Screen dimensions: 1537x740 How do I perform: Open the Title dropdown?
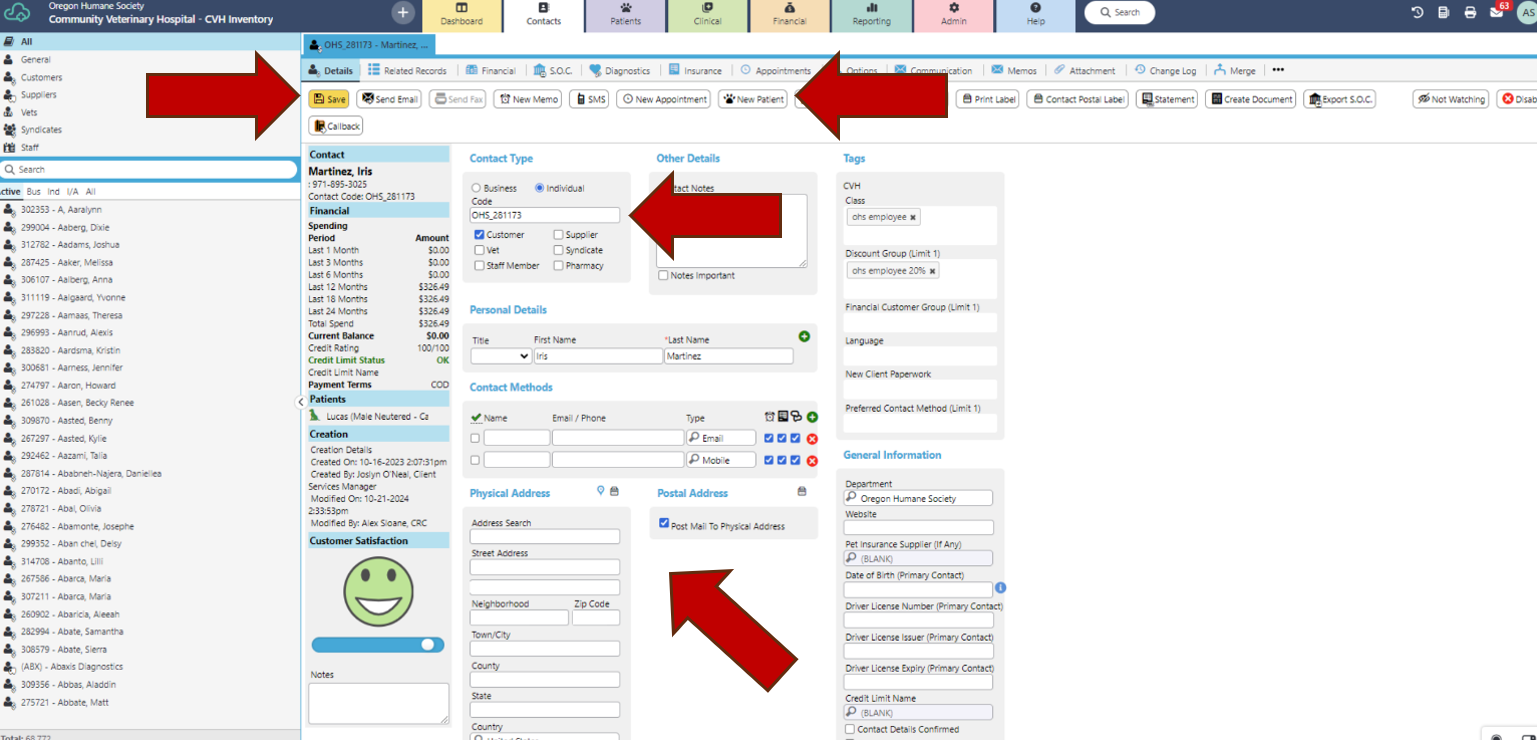coord(501,356)
